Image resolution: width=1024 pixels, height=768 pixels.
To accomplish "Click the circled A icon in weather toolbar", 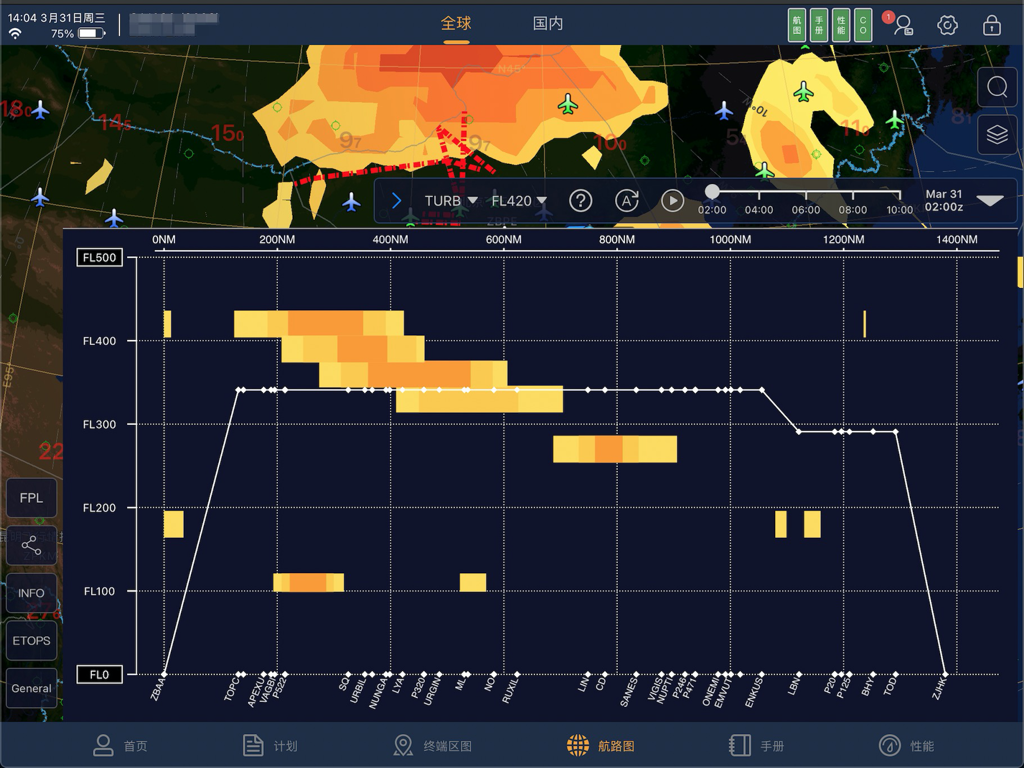I will tap(627, 200).
